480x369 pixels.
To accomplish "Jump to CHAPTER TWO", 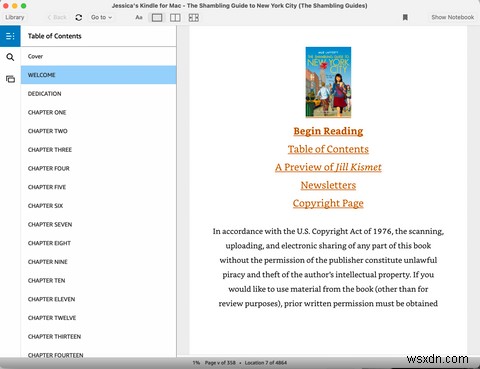I will (98, 131).
